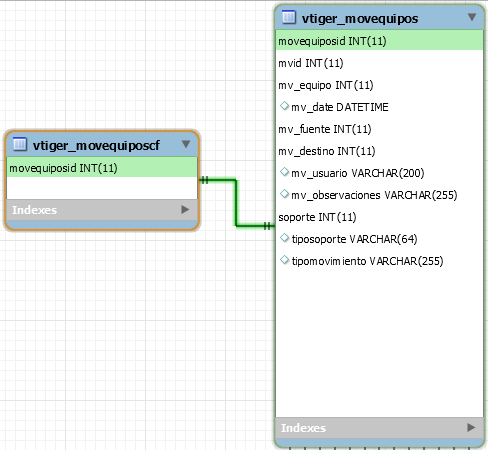Click the diamond icon beside mv_observaciones
The width and height of the screenshot is (488, 450).
(x=284, y=194)
